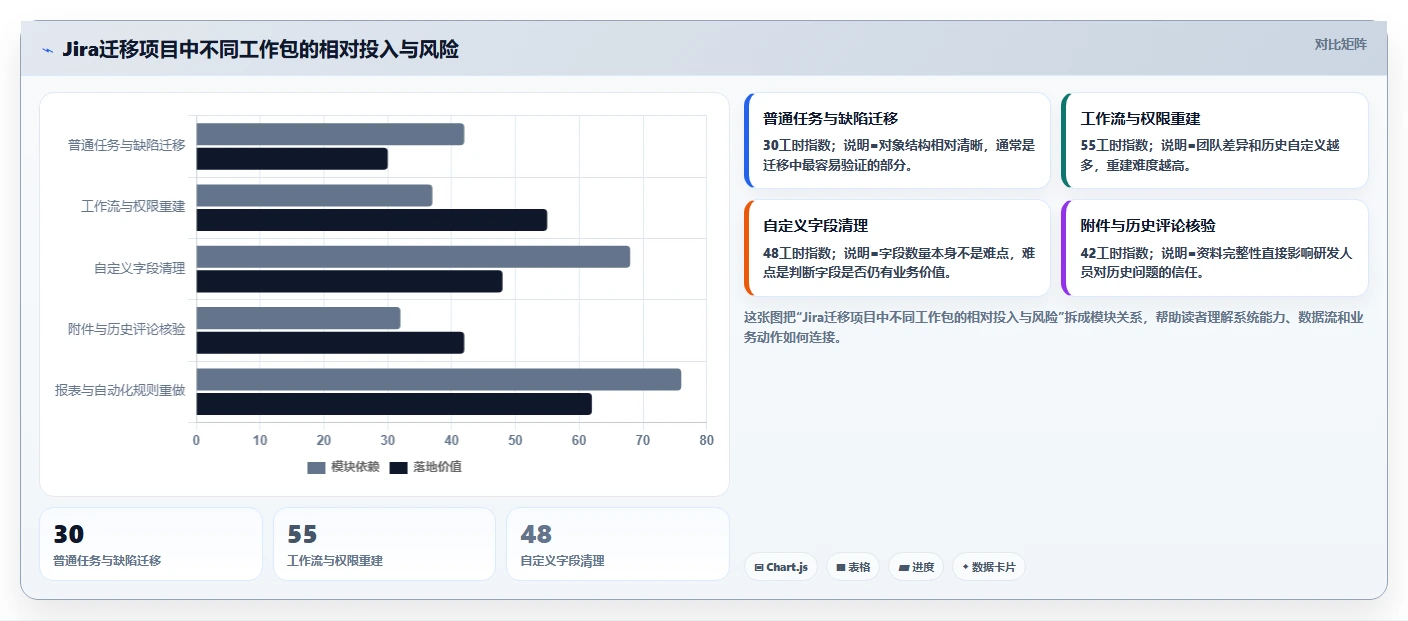This screenshot has height=621, width=1408.
Task: Click the dark 落地价值 bar for 普通任务与缺陷迁移
Action: click(x=292, y=158)
